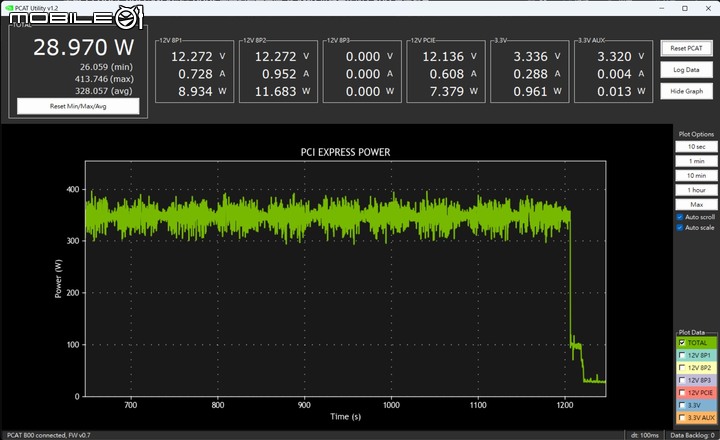Click the 3.3V wattage 0.961
Image resolution: width=720 pixels, height=440 pixels.
[530, 91]
